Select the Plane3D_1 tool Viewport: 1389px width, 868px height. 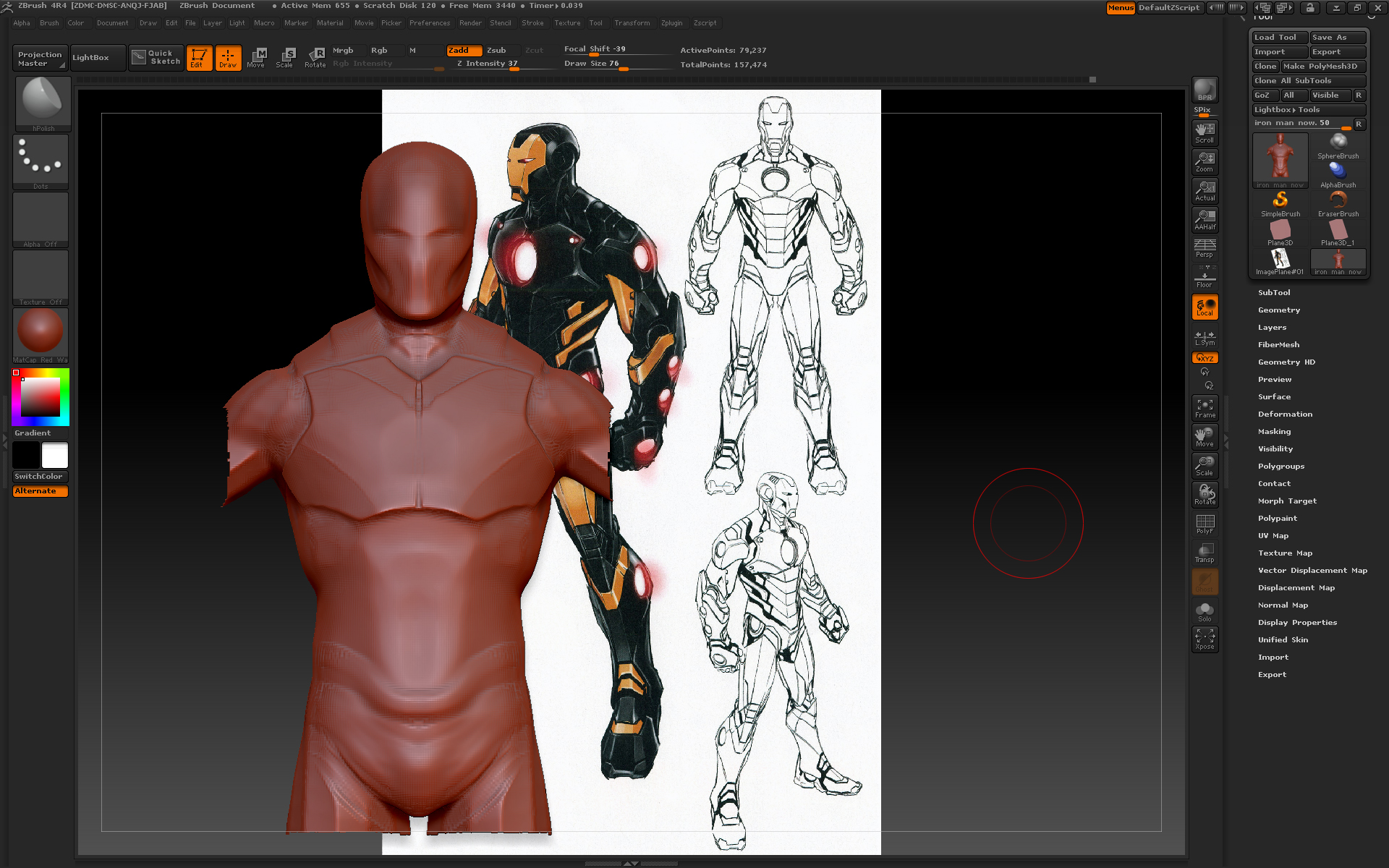click(x=1338, y=233)
